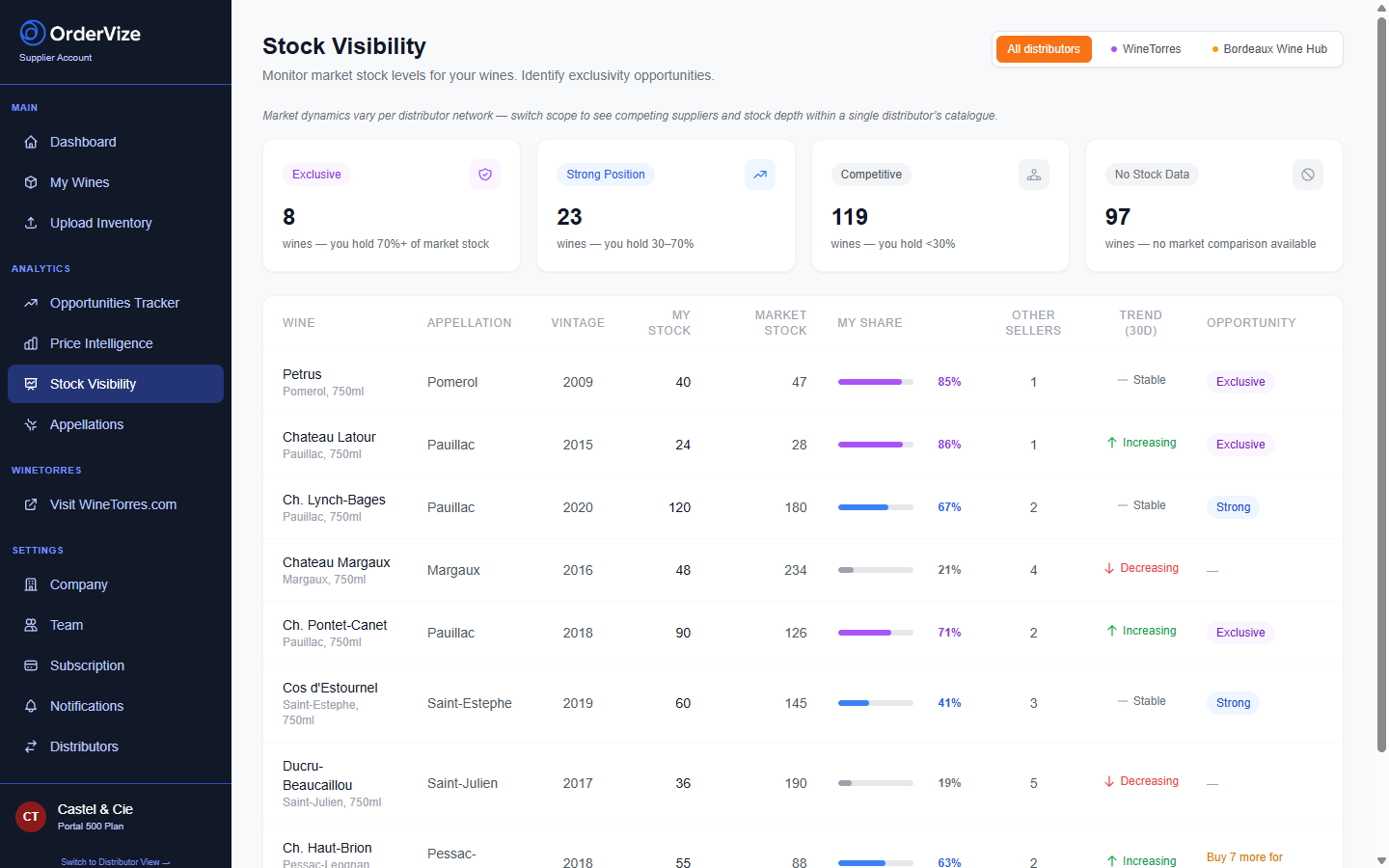Screen dimensions: 1389x868
Task: Click the Company building icon
Action: pos(31,584)
